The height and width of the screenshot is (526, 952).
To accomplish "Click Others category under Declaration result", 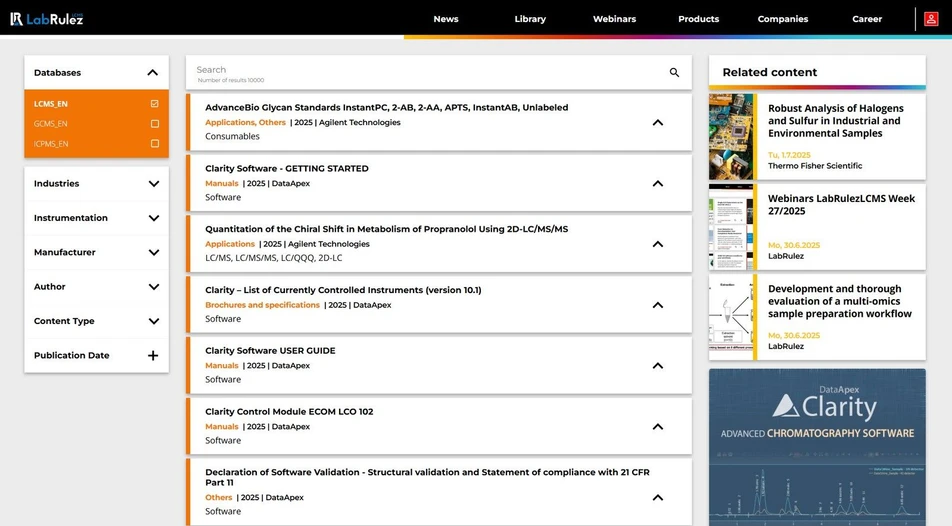I will point(219,497).
